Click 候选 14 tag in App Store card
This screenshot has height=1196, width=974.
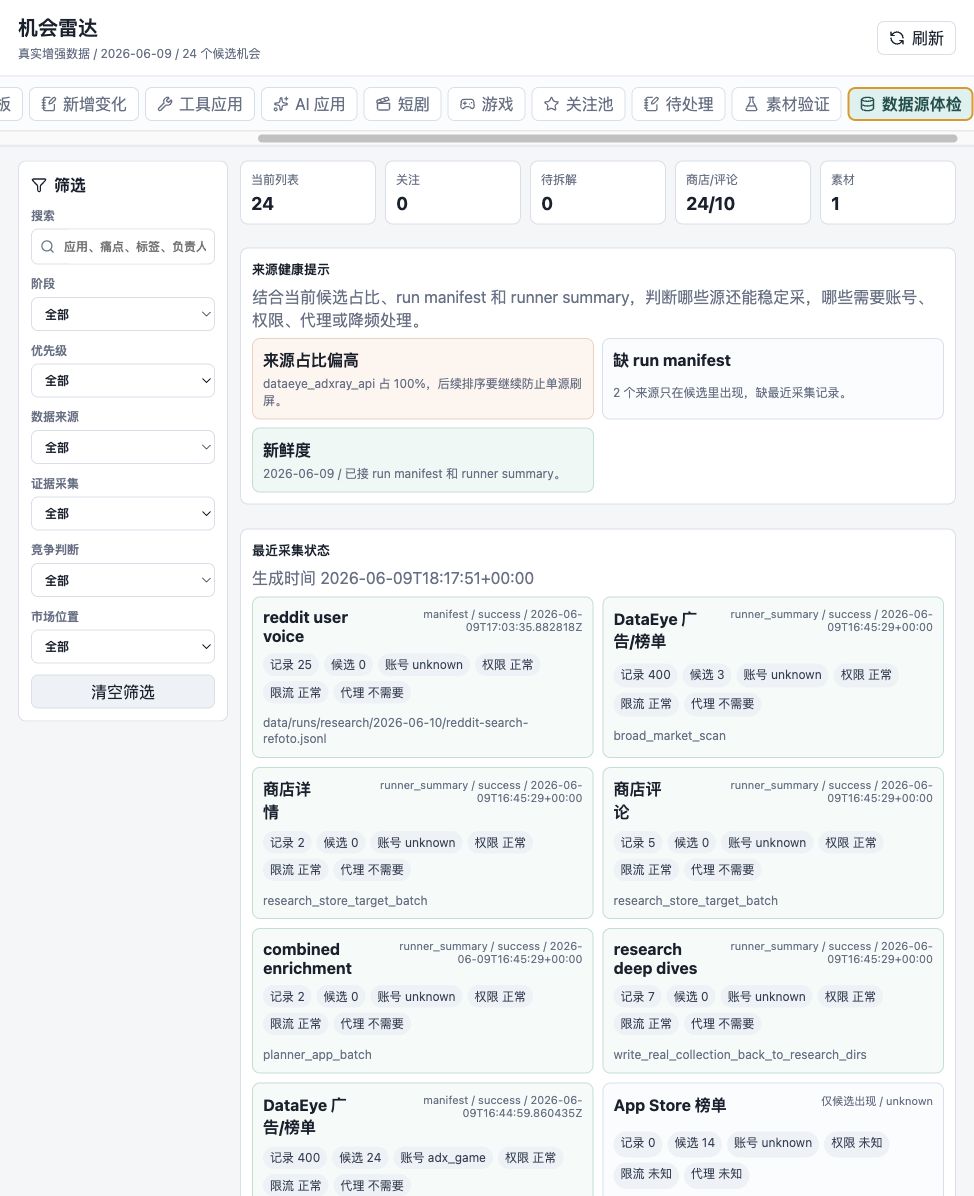[x=695, y=1143]
